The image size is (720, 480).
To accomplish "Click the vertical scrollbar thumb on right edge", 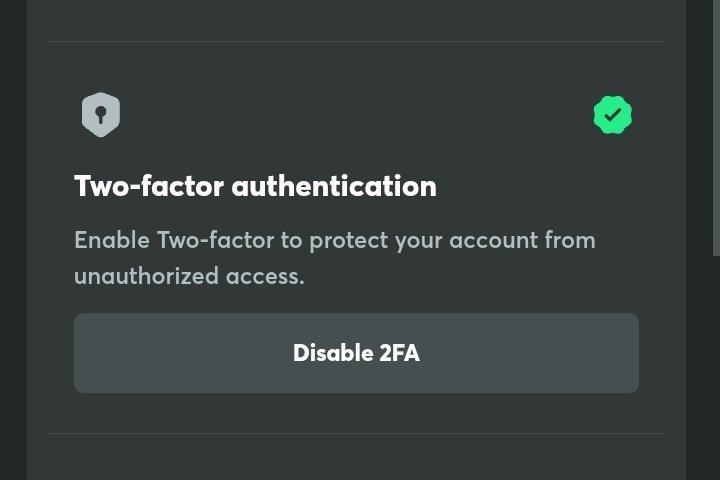I will [x=715, y=120].
